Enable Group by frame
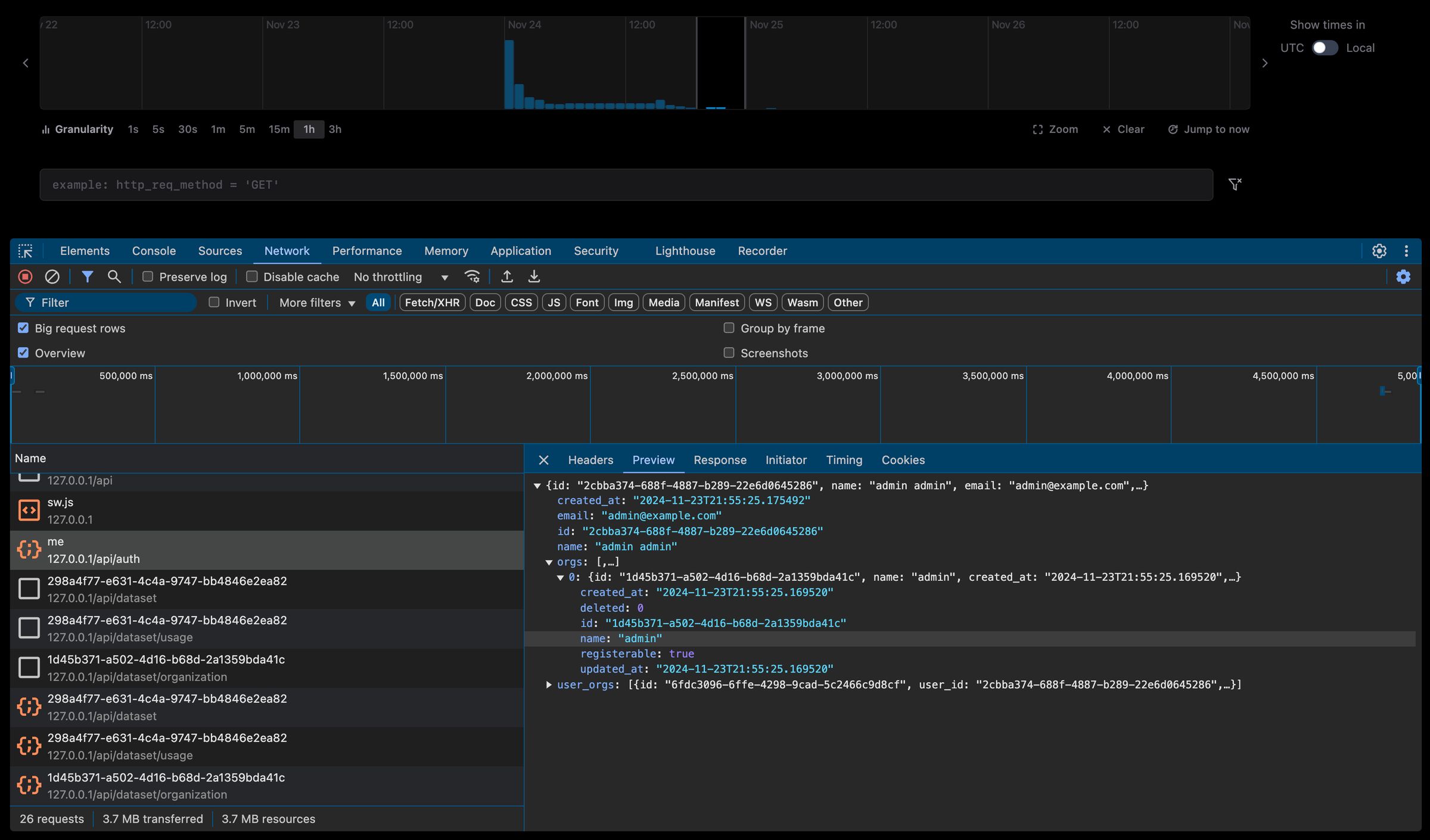 [x=728, y=328]
